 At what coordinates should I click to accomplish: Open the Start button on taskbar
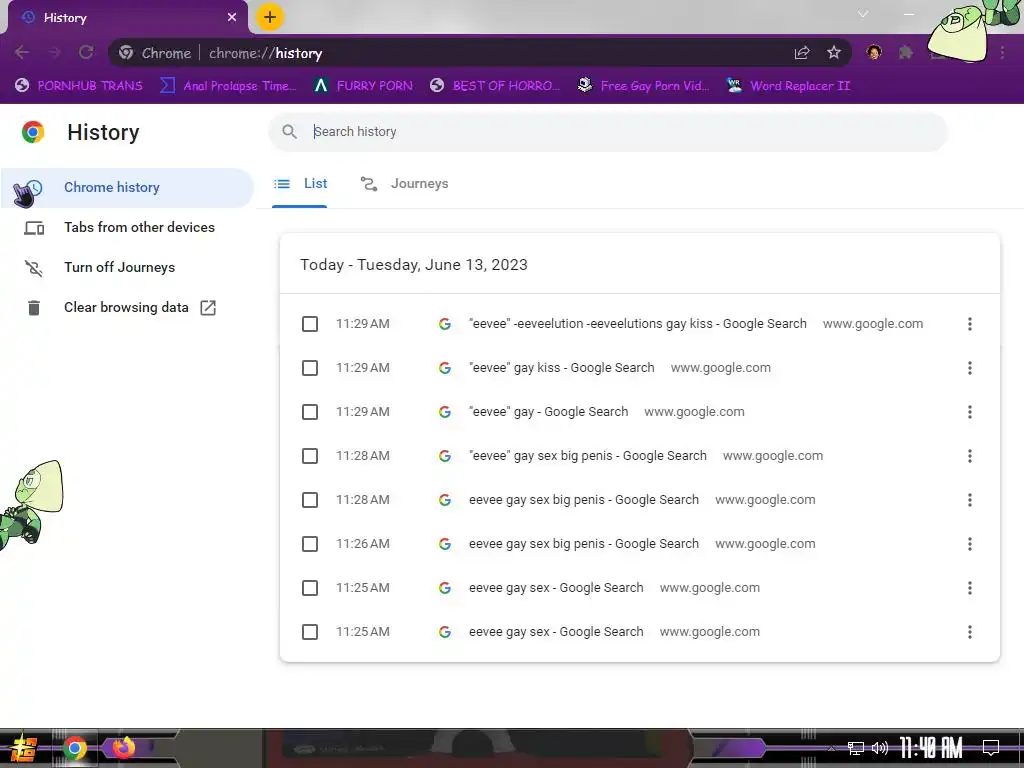[23, 748]
